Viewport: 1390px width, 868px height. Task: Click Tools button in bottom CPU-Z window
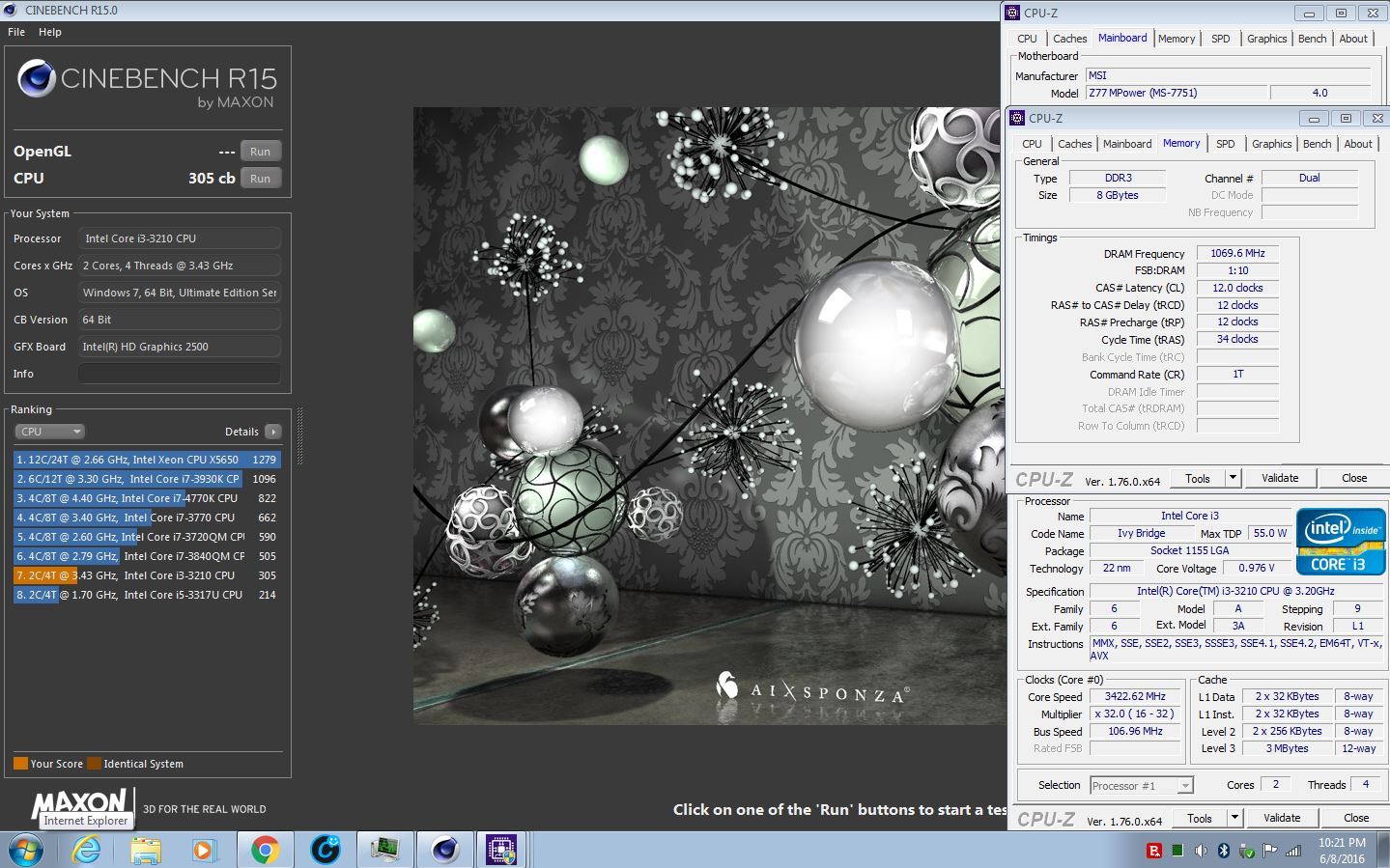point(1200,818)
